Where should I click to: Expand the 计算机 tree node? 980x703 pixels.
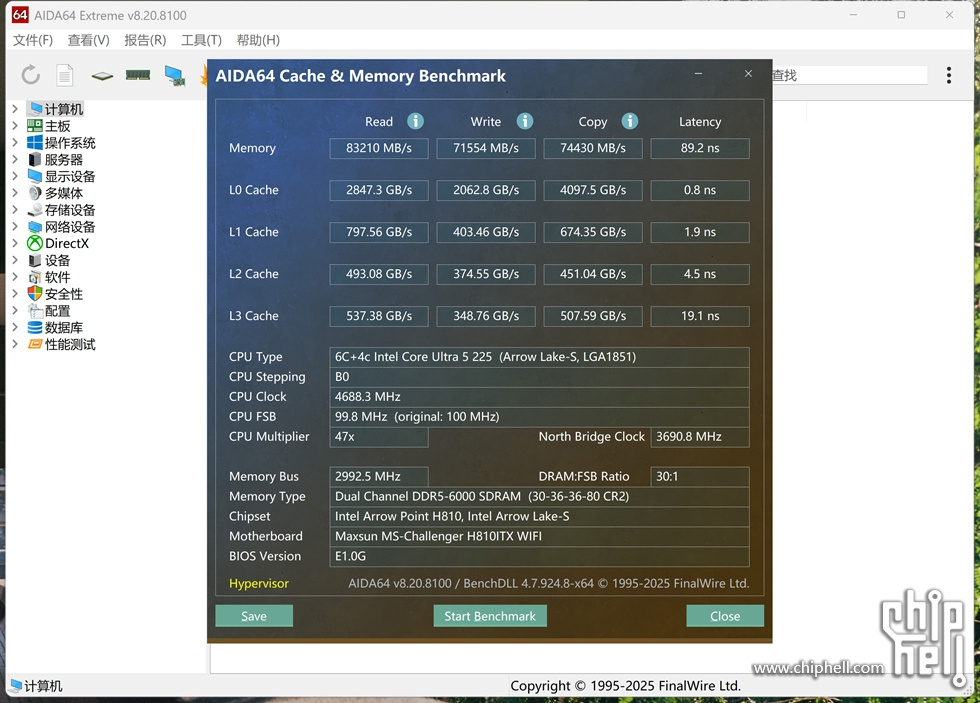pos(15,109)
